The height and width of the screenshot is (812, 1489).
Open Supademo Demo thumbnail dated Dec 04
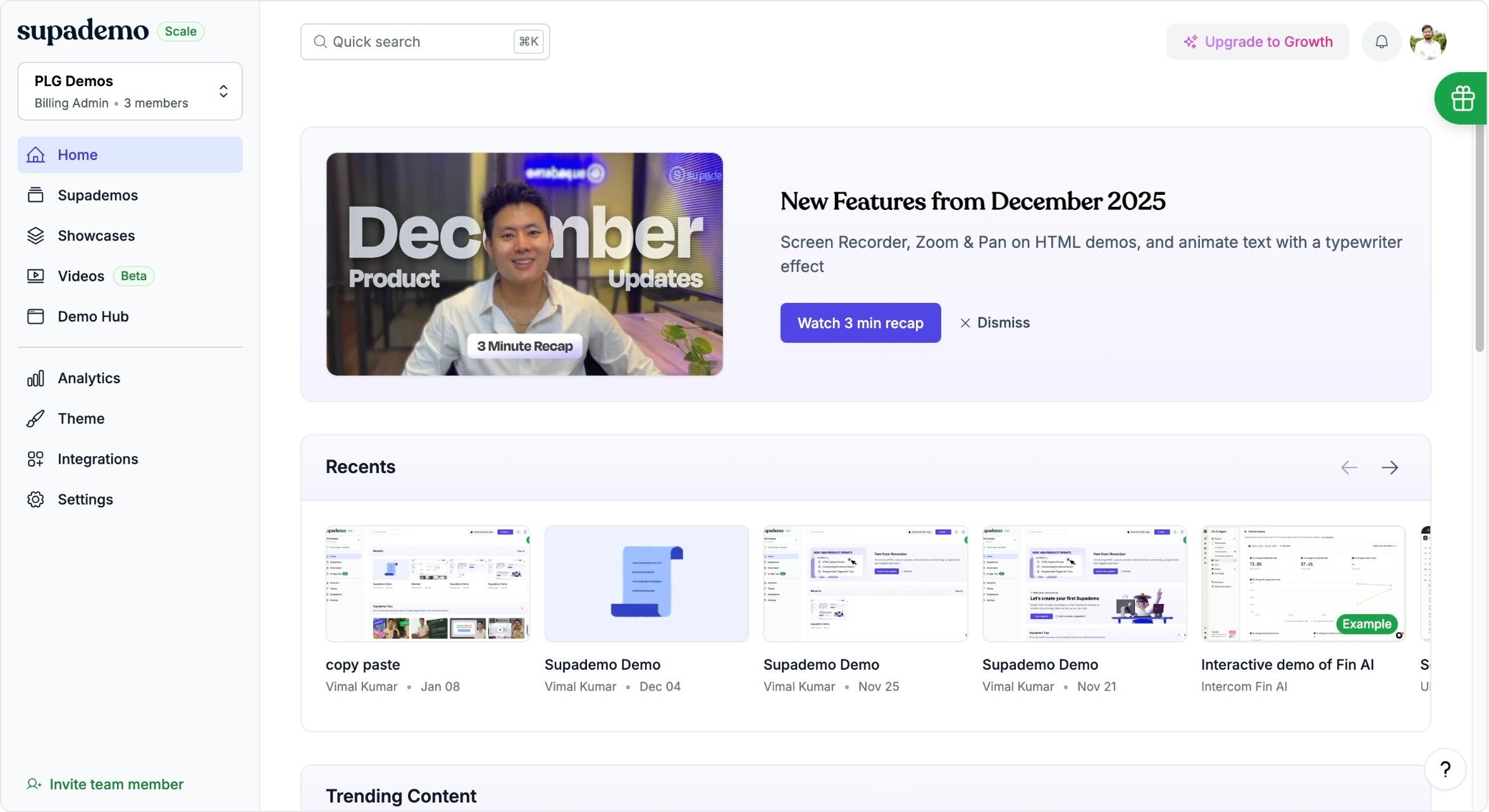(x=646, y=584)
